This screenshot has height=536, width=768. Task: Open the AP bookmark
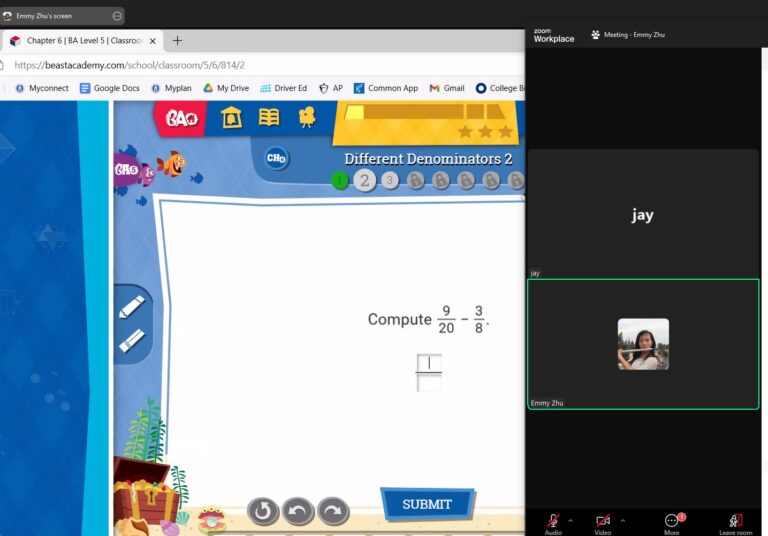(331, 88)
